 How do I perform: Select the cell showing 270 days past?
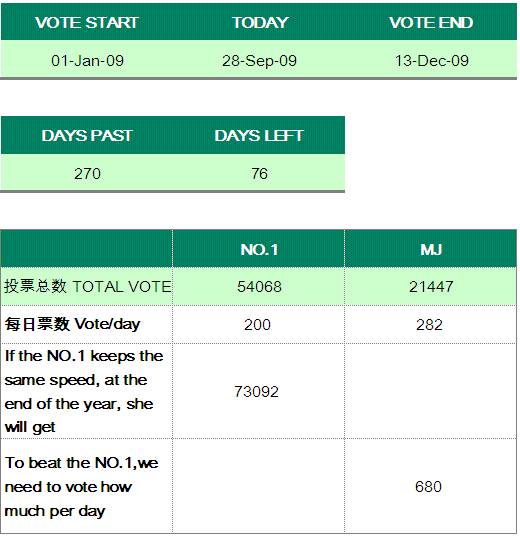pos(87,173)
